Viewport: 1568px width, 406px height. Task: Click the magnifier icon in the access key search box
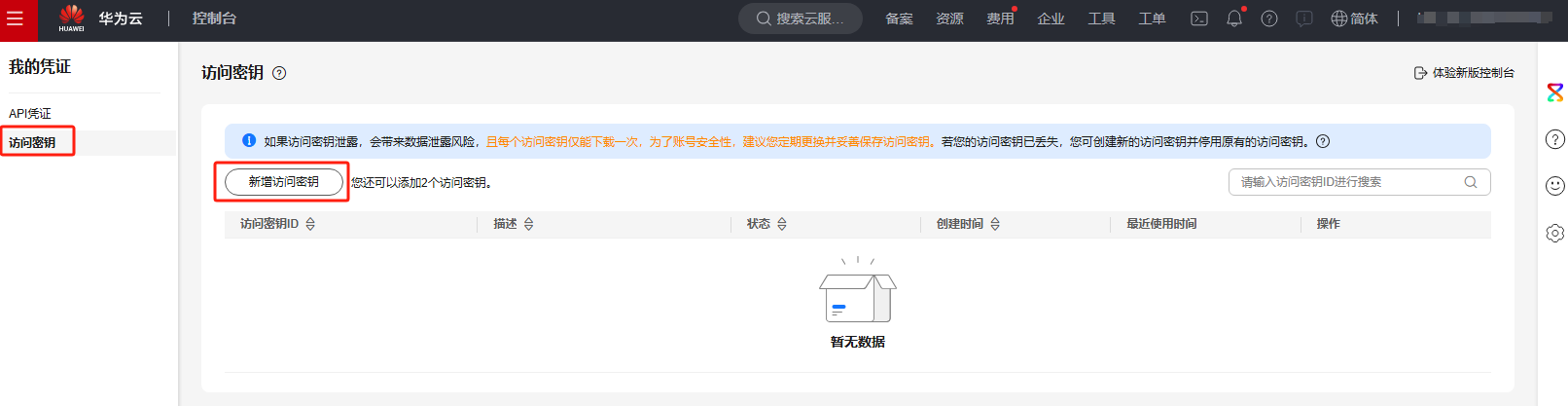(1471, 182)
